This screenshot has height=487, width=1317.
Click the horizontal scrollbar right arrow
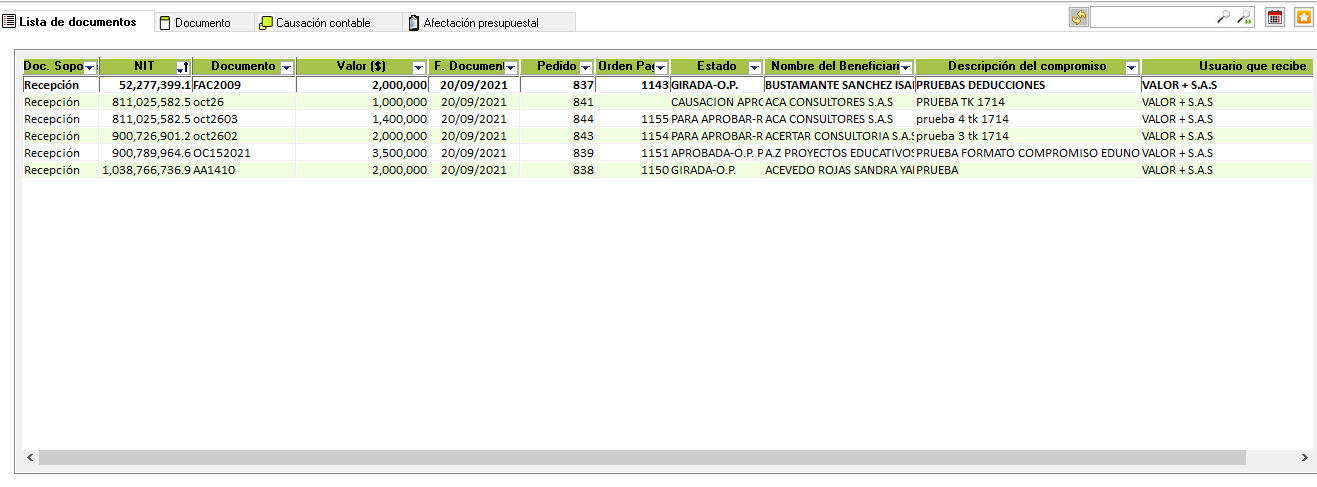click(x=1304, y=457)
